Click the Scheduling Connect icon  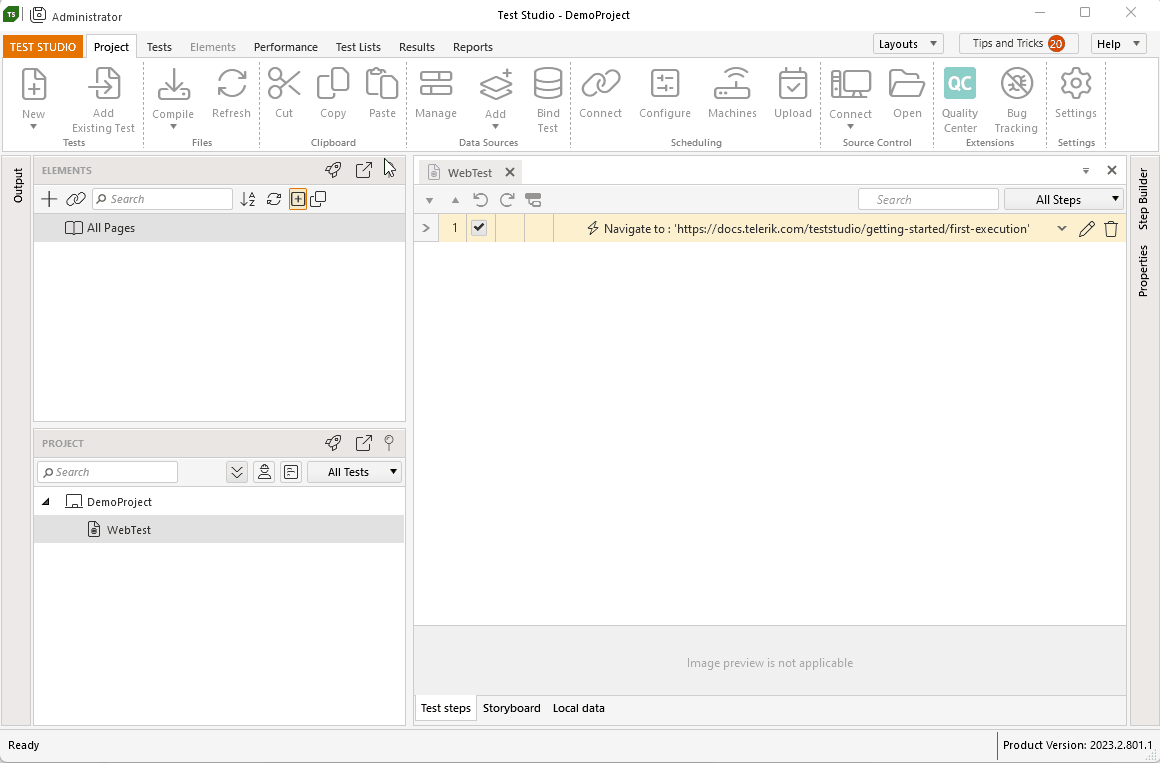click(601, 84)
